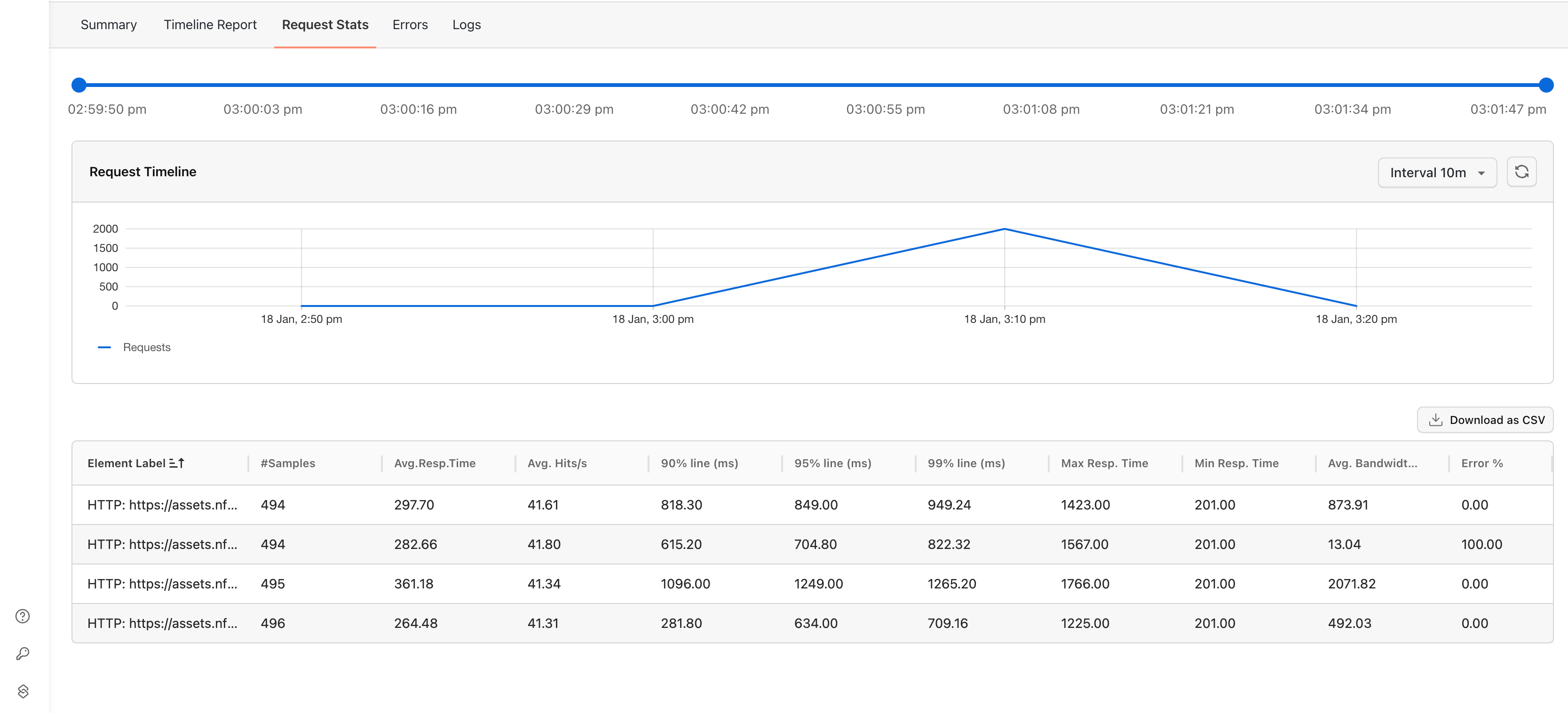Click Avg.Resp.Time column header
This screenshot has width=1568, height=713.
(x=435, y=463)
